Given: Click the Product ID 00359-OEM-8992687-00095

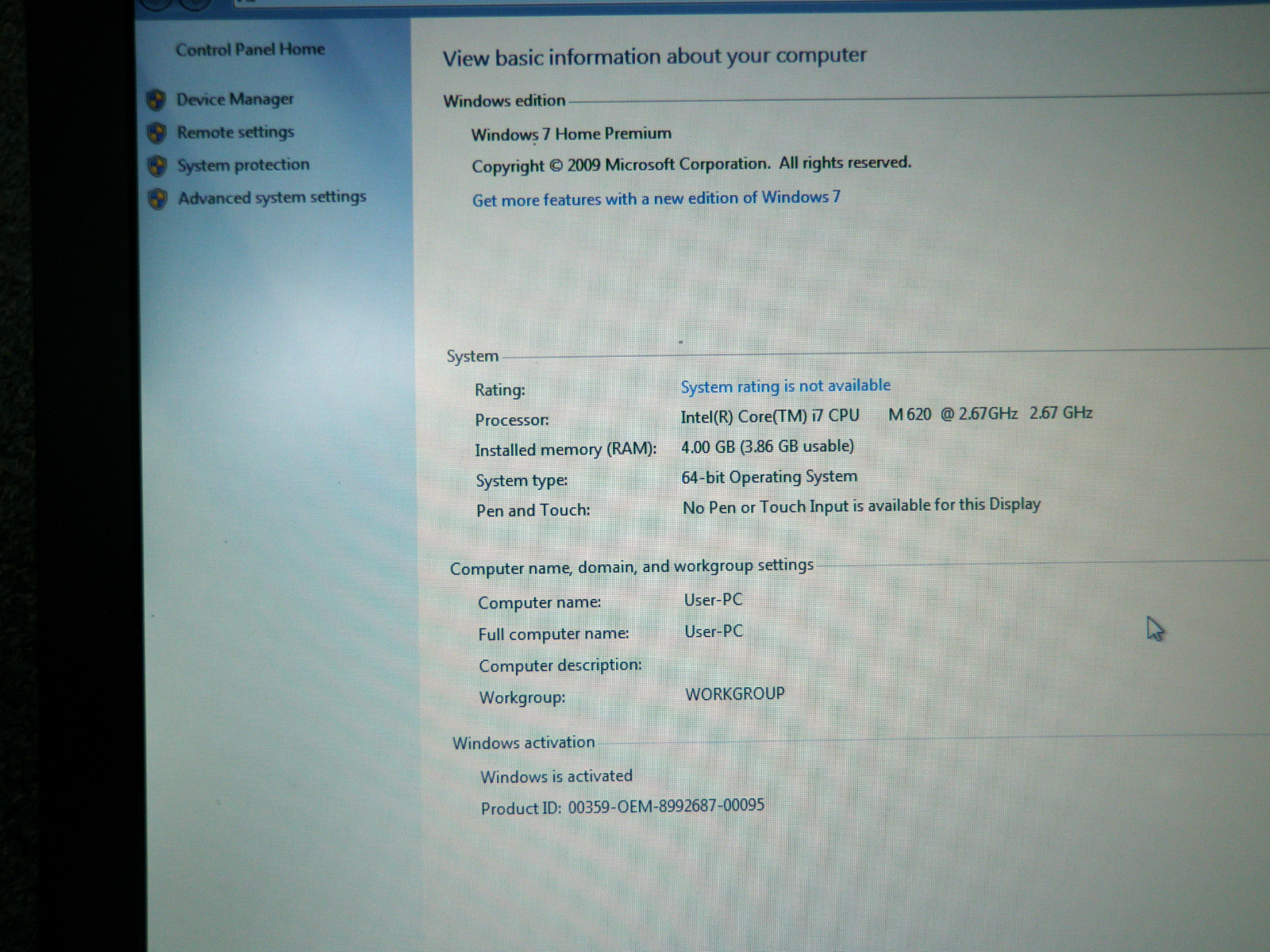Looking at the screenshot, I should pos(622,807).
